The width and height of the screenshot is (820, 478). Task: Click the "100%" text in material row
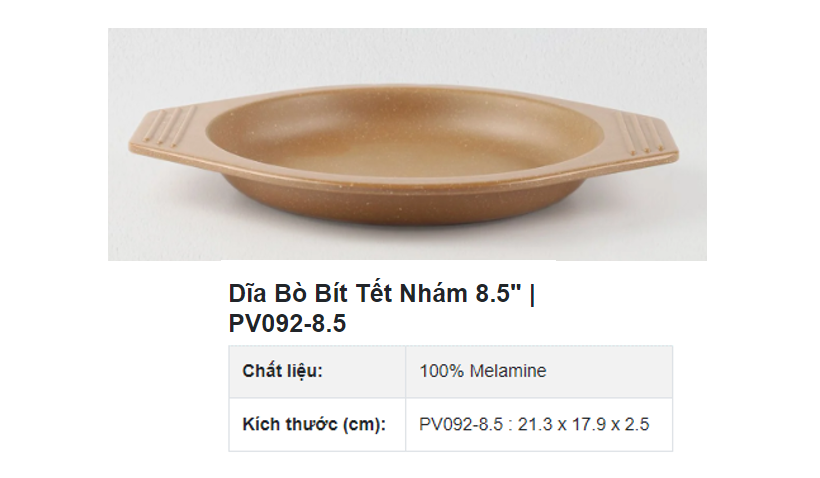pos(440,372)
